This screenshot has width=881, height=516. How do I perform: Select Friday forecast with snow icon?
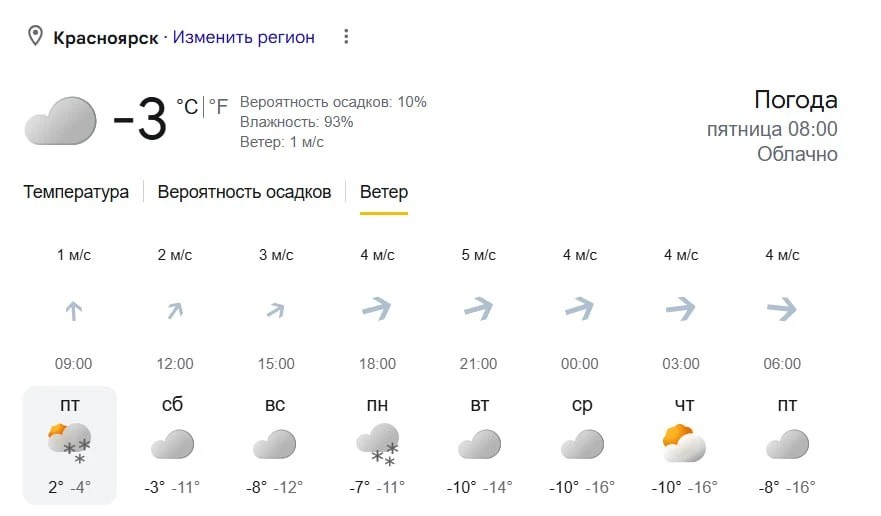(70, 444)
